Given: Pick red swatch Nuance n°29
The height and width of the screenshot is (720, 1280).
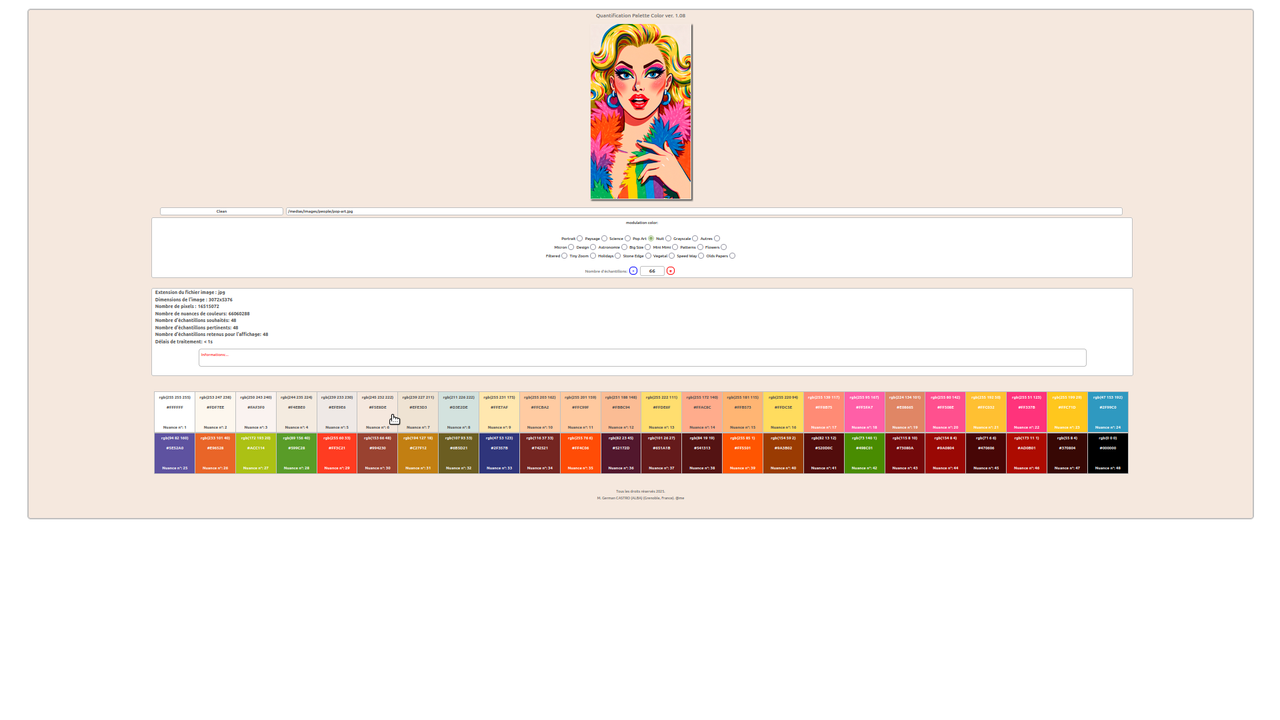Looking at the screenshot, I should coord(337,453).
